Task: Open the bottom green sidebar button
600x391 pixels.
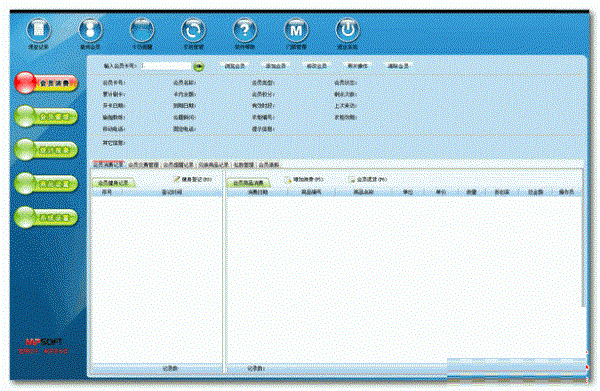Action: coord(46,217)
